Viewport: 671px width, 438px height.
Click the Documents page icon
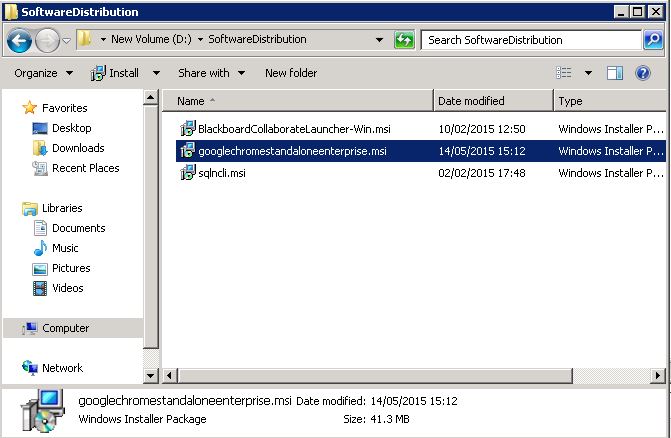tap(40, 228)
